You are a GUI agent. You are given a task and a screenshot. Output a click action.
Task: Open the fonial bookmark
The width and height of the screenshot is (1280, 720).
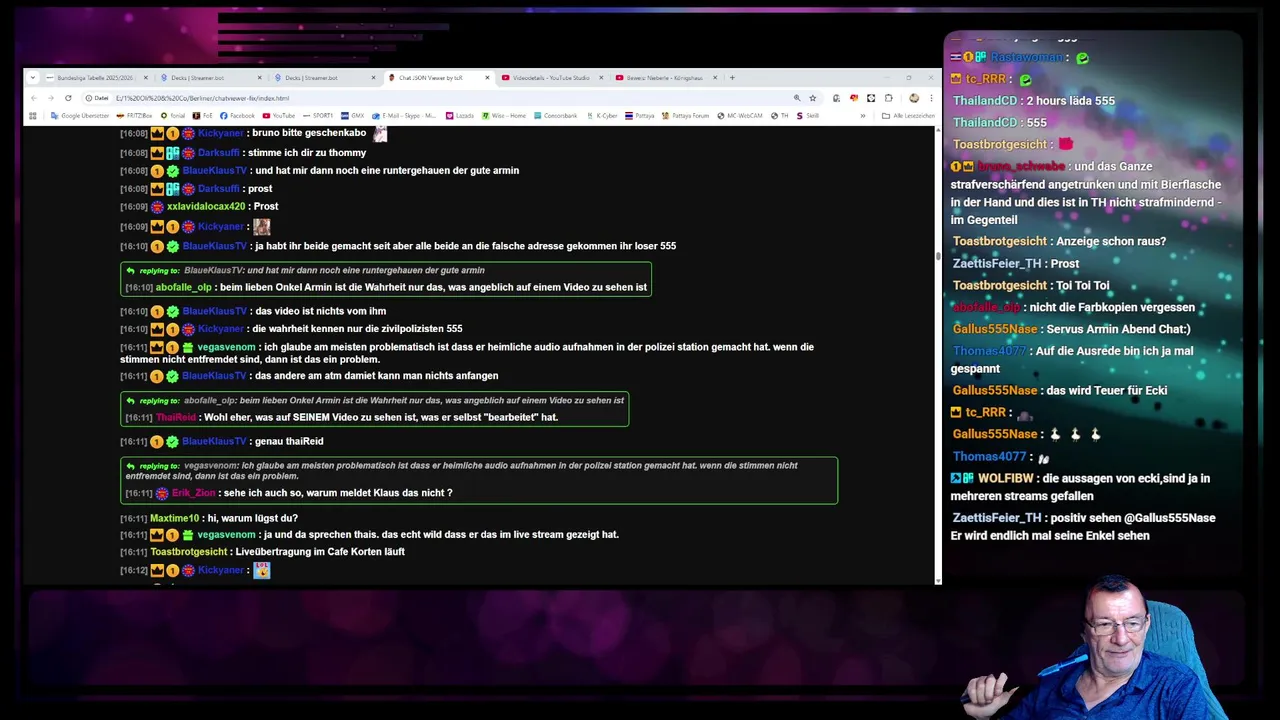[x=174, y=116]
